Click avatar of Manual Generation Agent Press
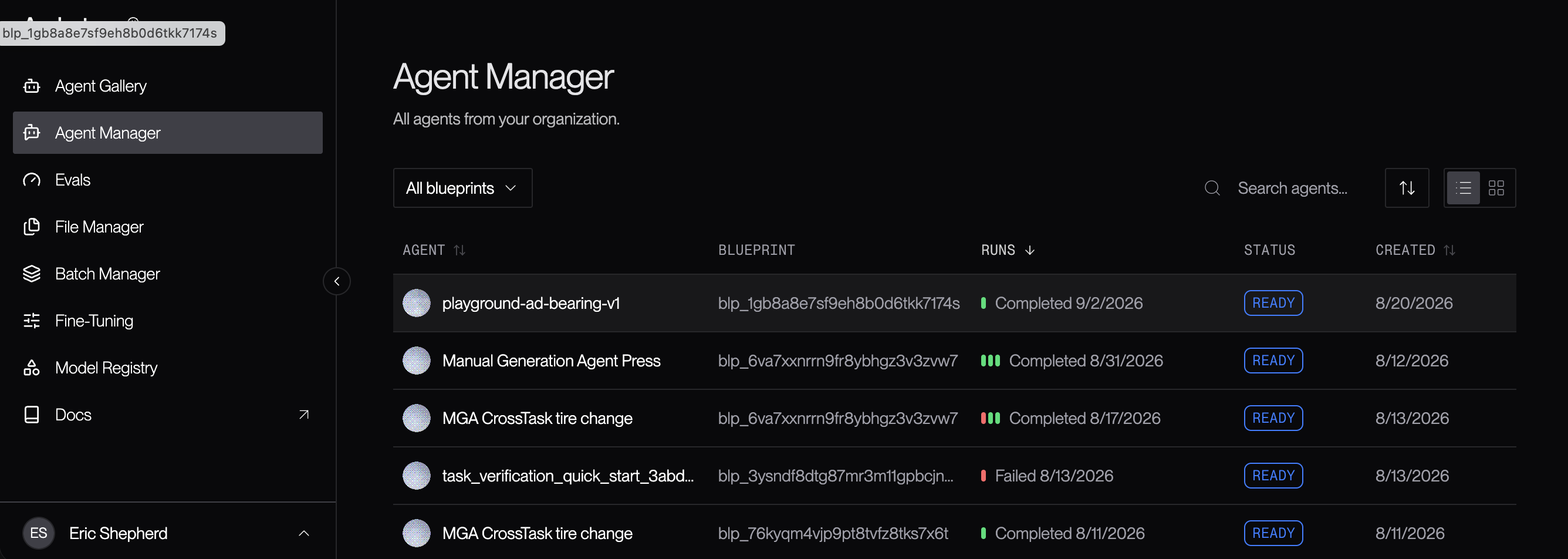The height and width of the screenshot is (559, 1568). 416,361
